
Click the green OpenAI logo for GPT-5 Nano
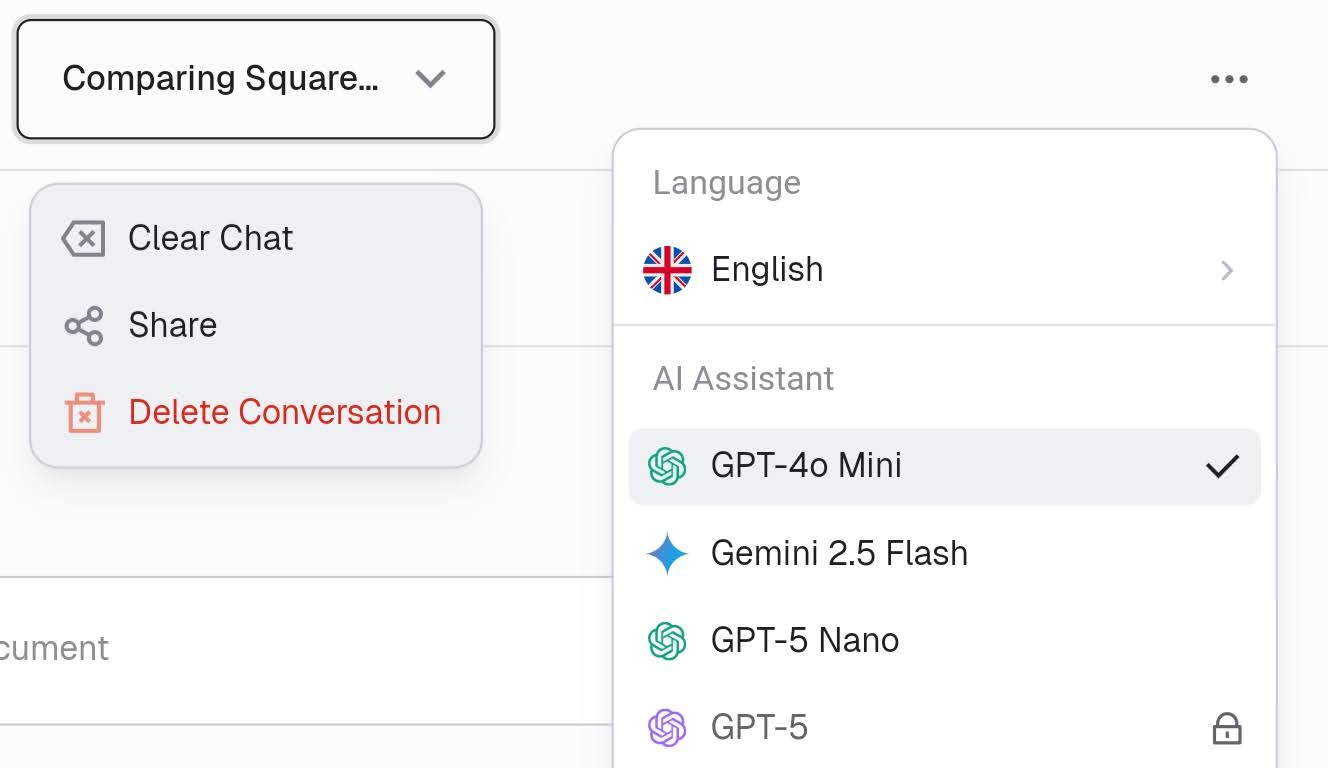point(667,640)
